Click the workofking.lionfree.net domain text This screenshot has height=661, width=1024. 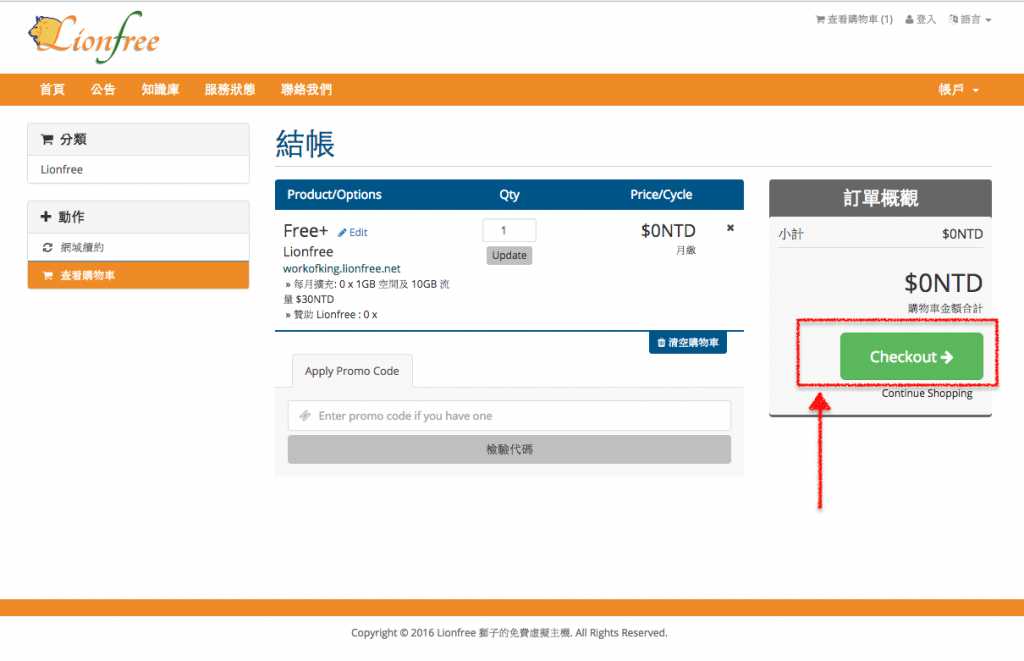pos(342,268)
